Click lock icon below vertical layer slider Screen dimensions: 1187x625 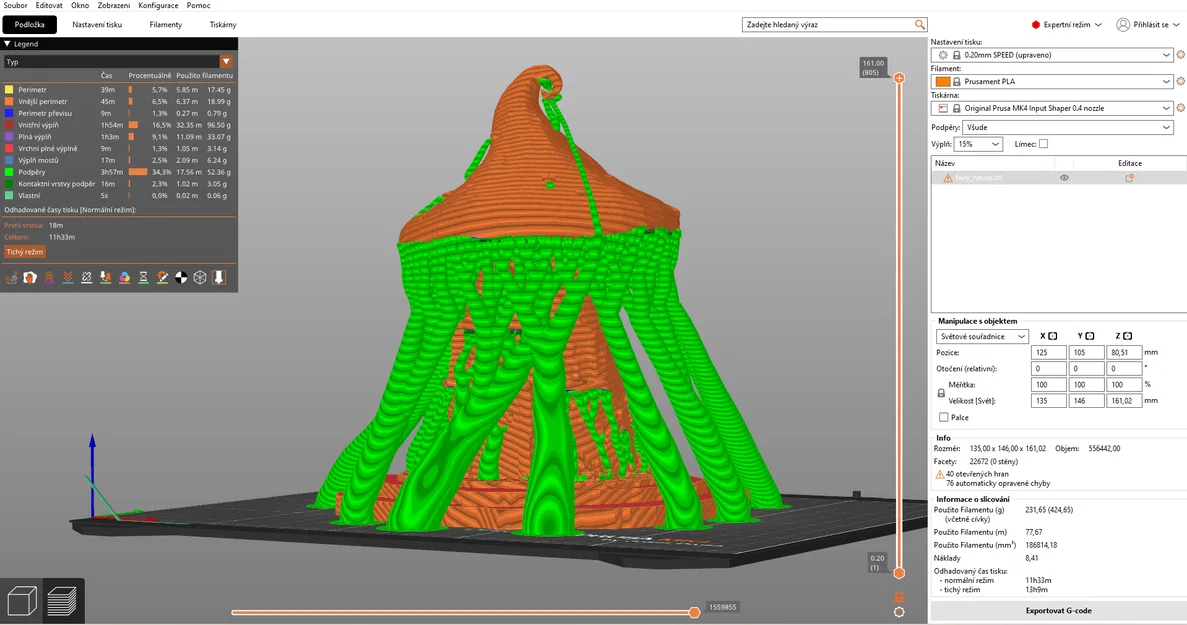tap(899, 597)
